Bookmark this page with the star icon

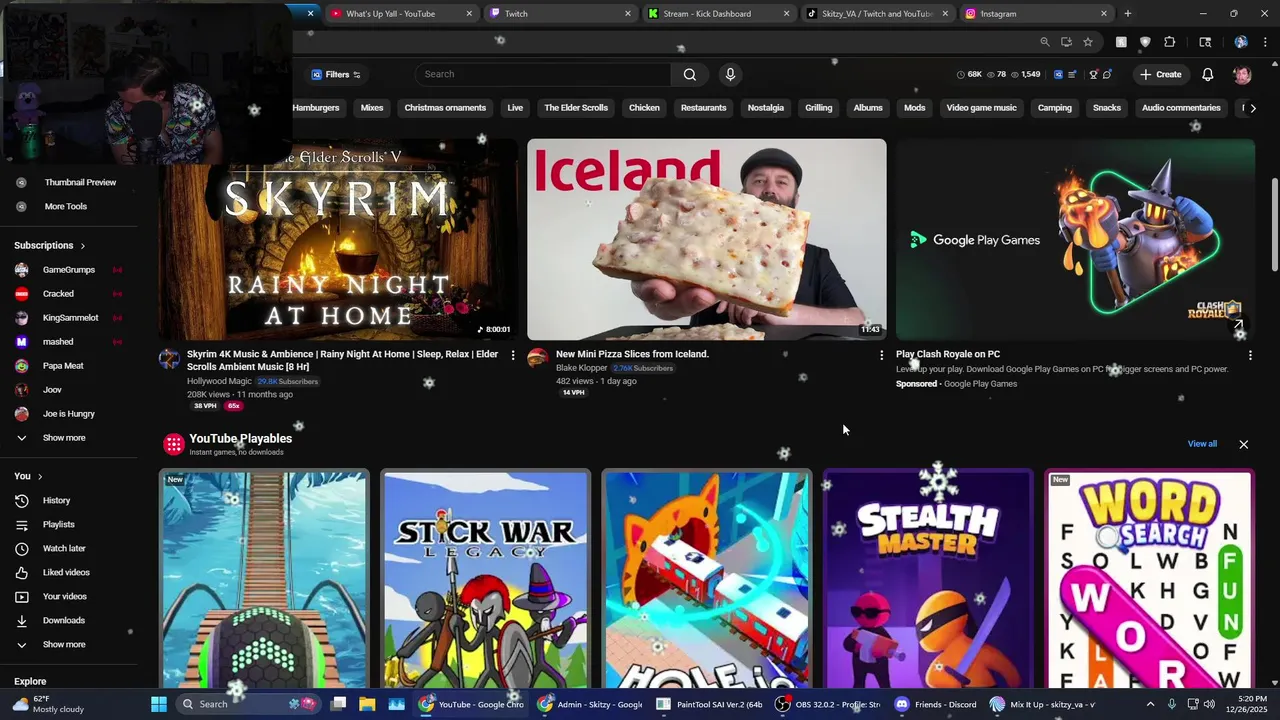[x=1088, y=42]
